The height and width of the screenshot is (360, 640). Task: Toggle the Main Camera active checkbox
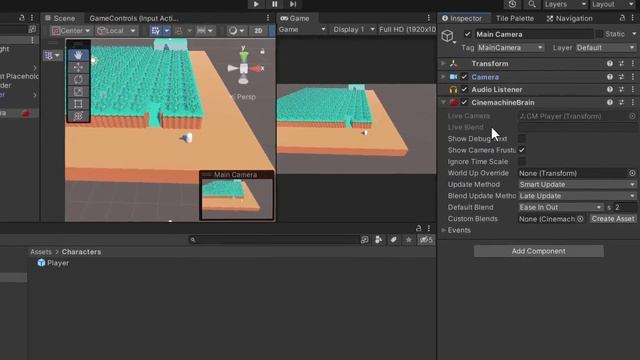click(x=467, y=34)
